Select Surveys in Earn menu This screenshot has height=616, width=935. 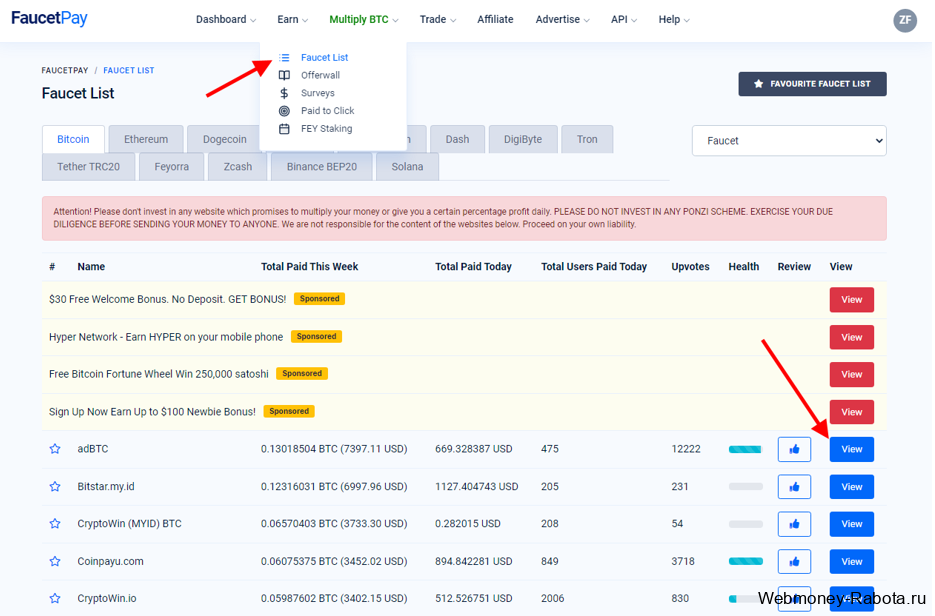tap(318, 93)
